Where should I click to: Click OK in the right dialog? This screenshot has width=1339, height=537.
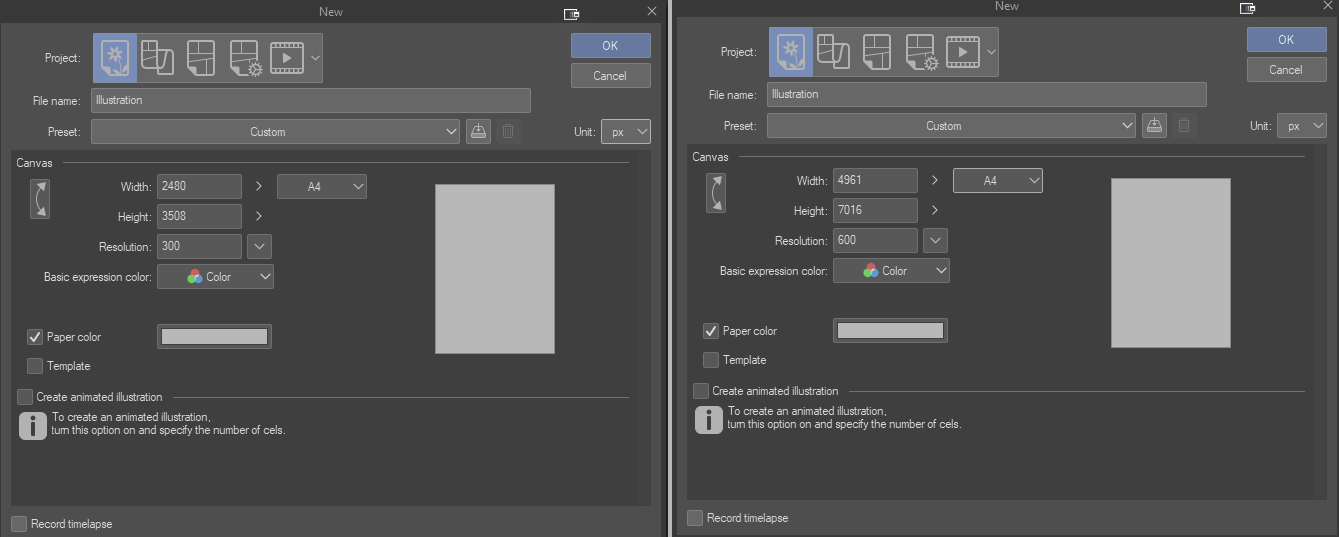1287,40
